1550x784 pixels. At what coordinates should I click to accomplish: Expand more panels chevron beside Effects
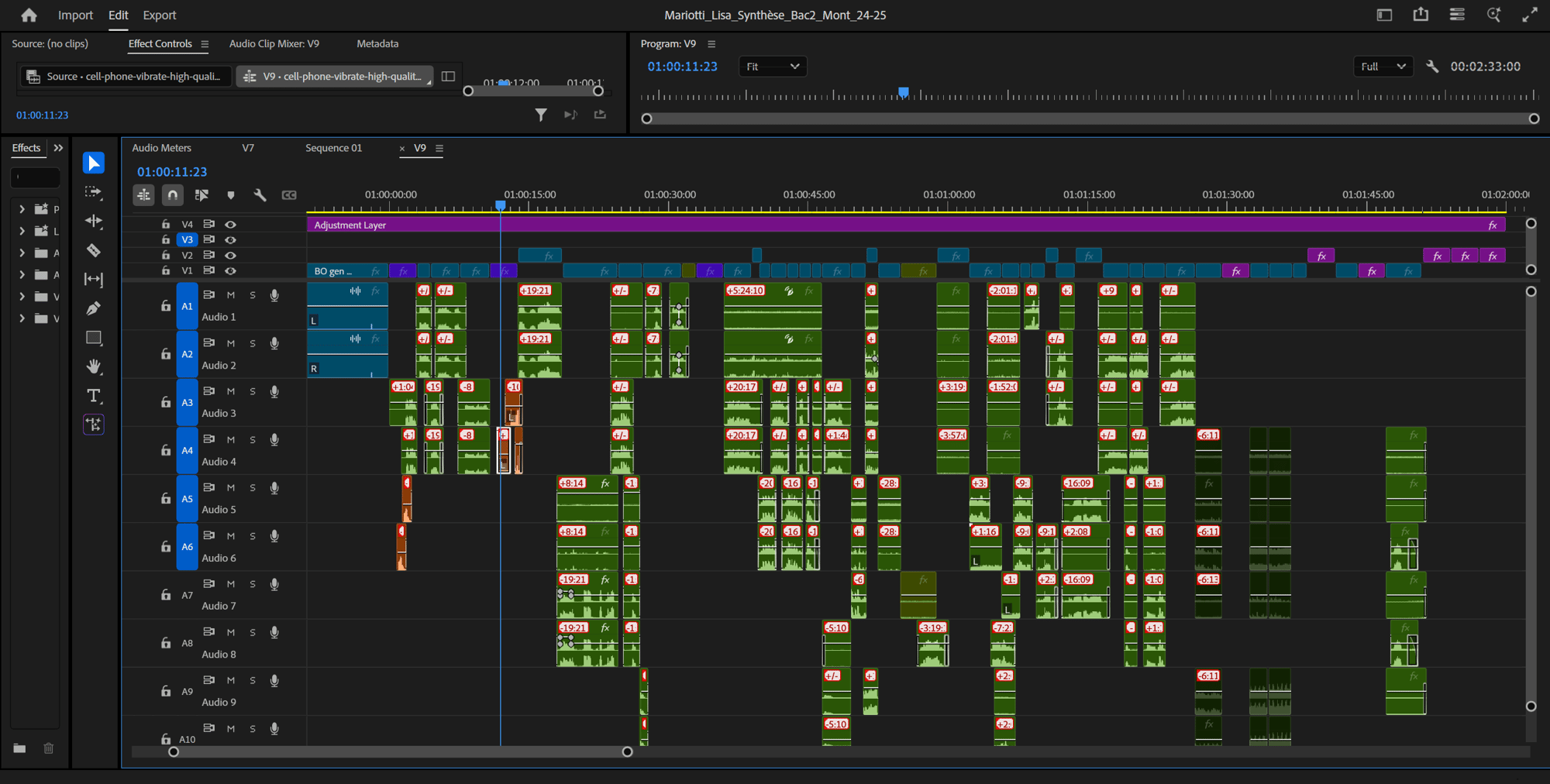click(x=58, y=148)
